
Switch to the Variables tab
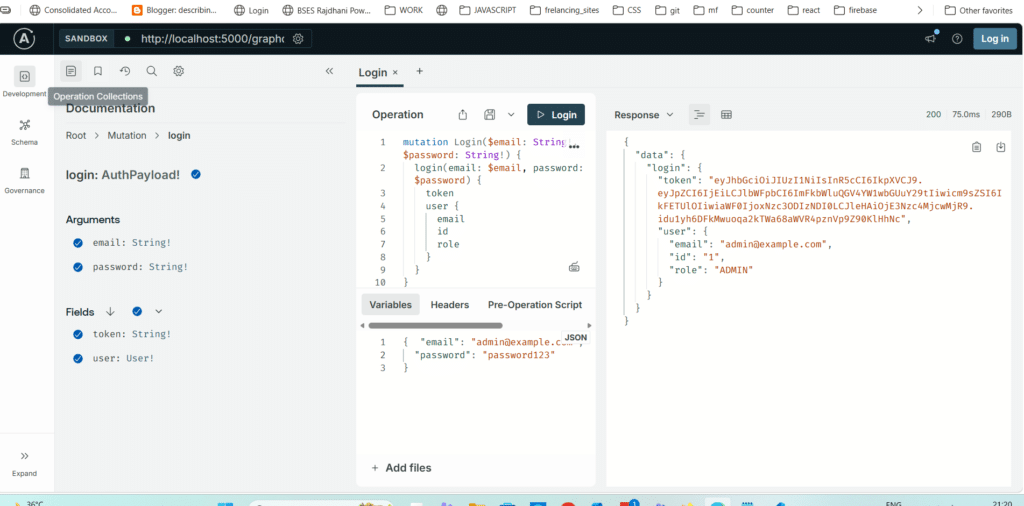tap(391, 305)
